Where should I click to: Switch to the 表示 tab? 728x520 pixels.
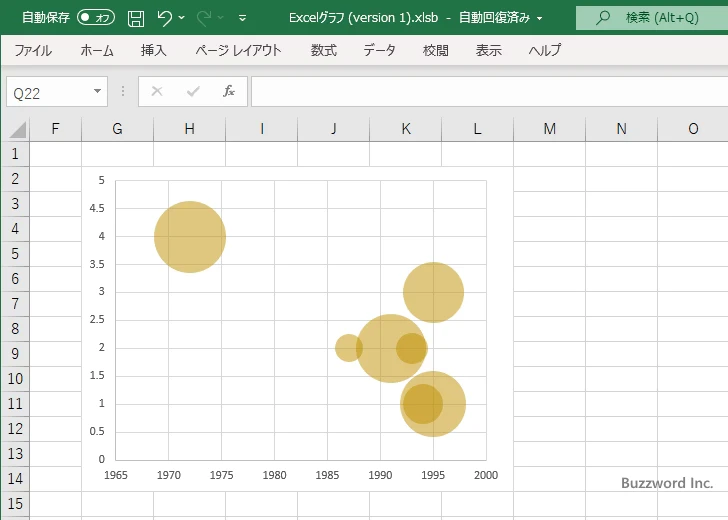pos(488,50)
